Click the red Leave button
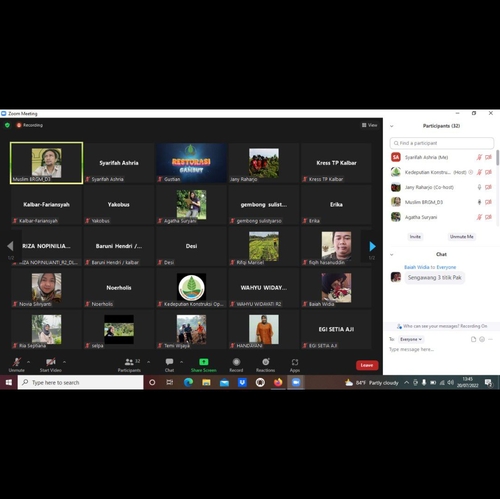This screenshot has width=500, height=499. [367, 365]
